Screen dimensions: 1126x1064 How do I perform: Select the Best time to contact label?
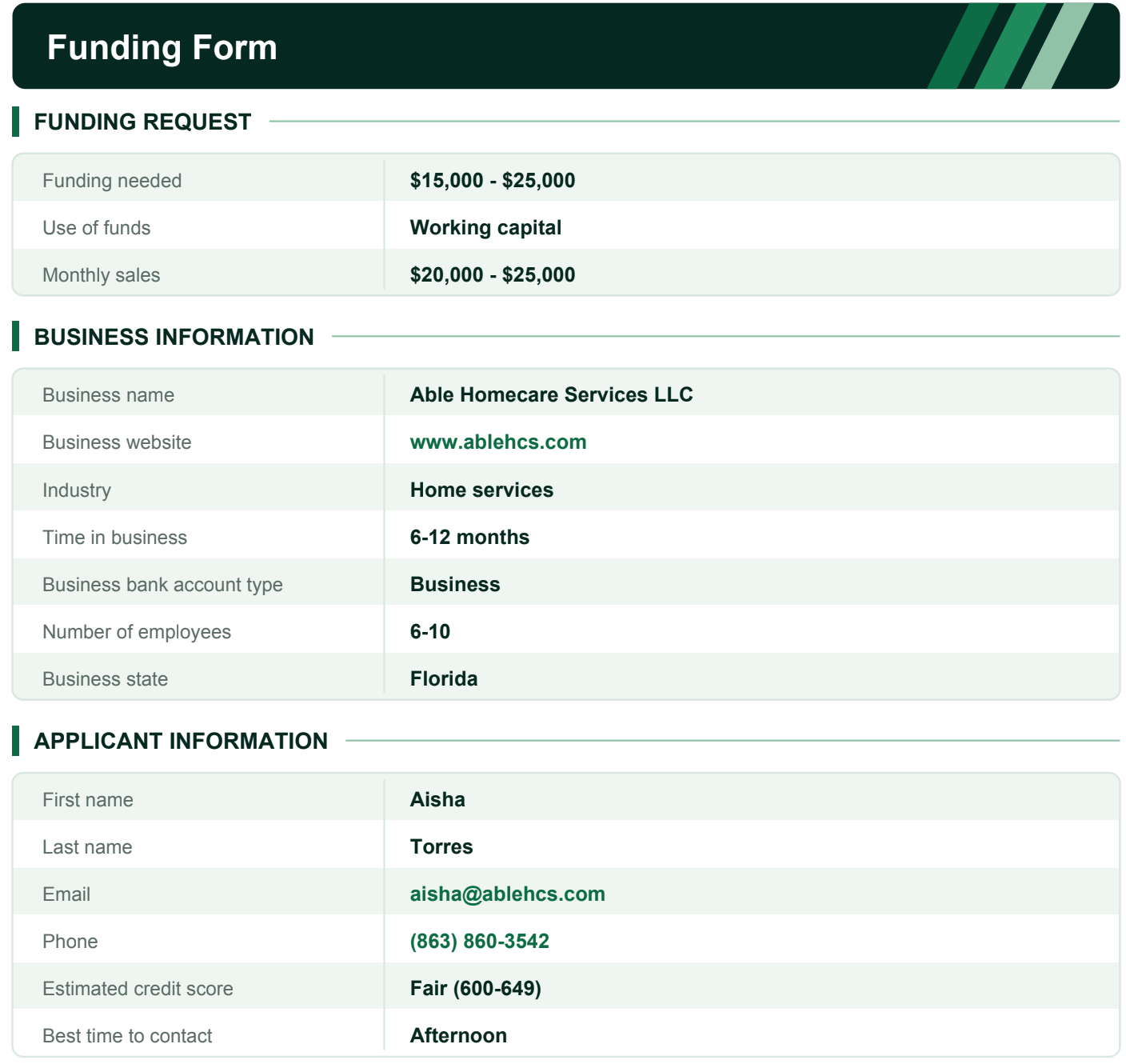pyautogui.click(x=128, y=1036)
